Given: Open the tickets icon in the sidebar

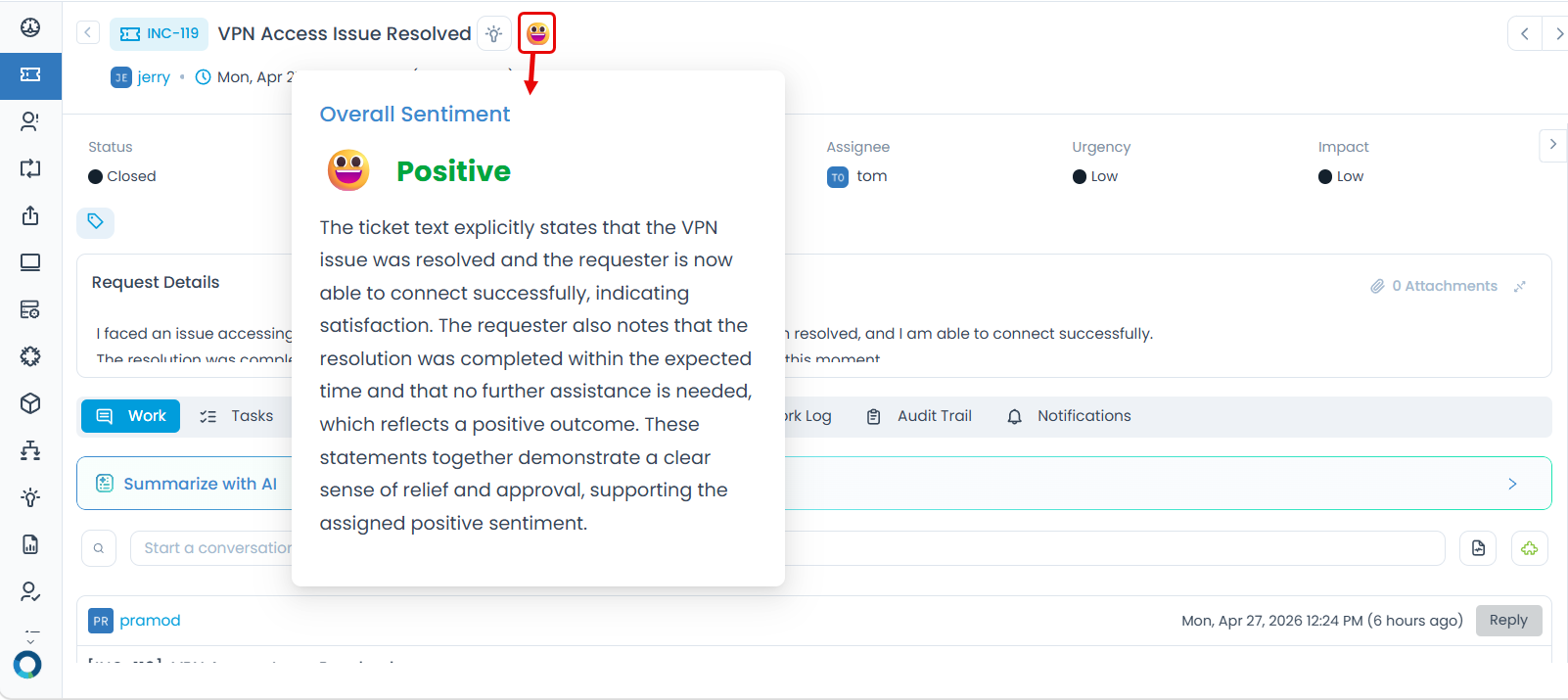Looking at the screenshot, I should 30,75.
